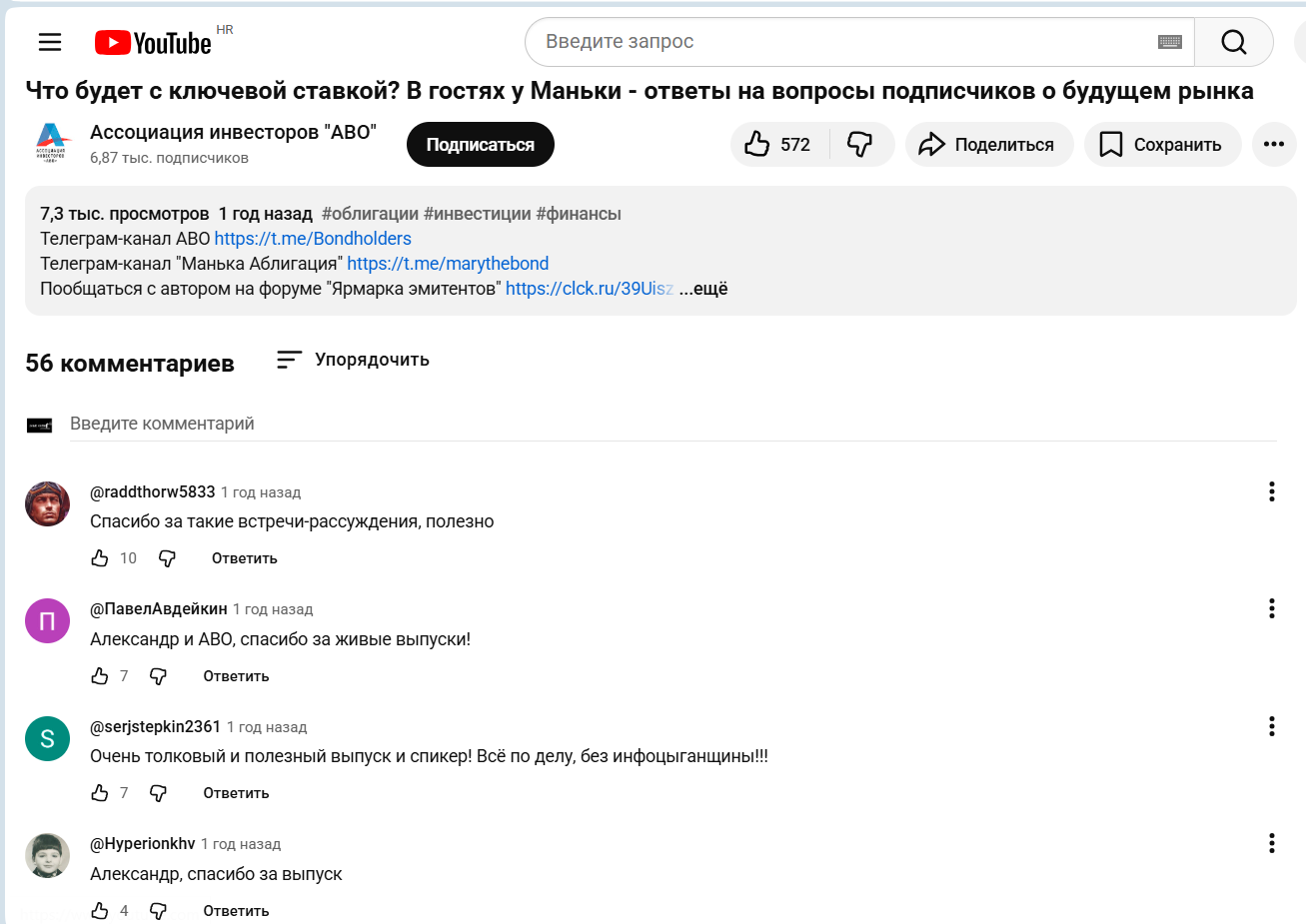Image resolution: width=1306 pixels, height=924 pixels.
Task: Open the Telegram link https://t.me/Bondholders
Action: [x=313, y=238]
